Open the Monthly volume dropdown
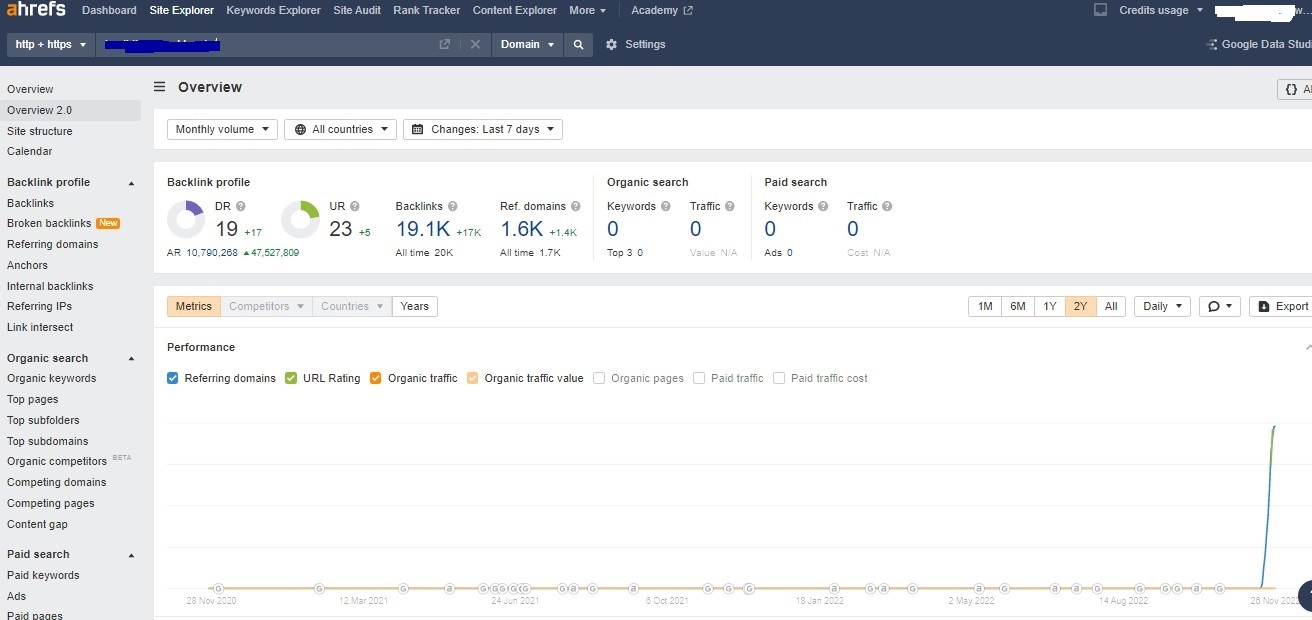1312x620 pixels. click(222, 130)
